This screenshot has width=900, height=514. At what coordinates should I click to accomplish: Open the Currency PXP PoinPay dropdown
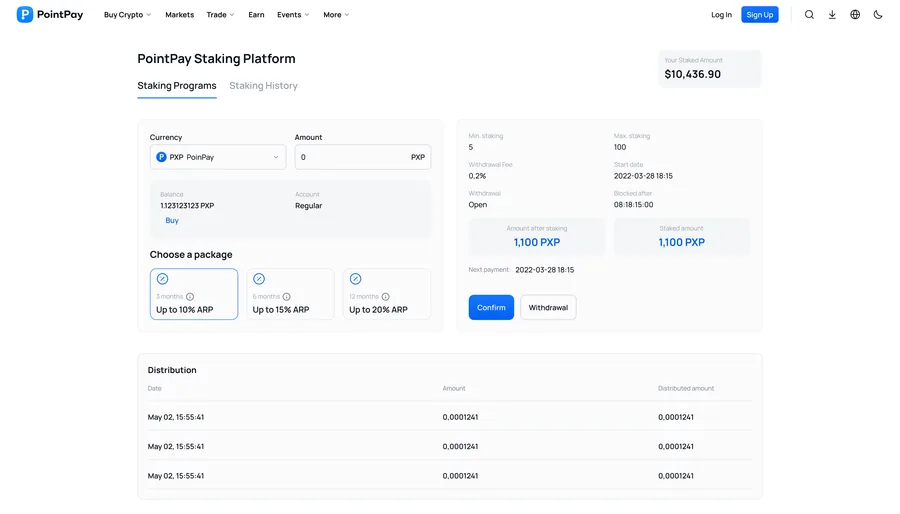pyautogui.click(x=218, y=157)
